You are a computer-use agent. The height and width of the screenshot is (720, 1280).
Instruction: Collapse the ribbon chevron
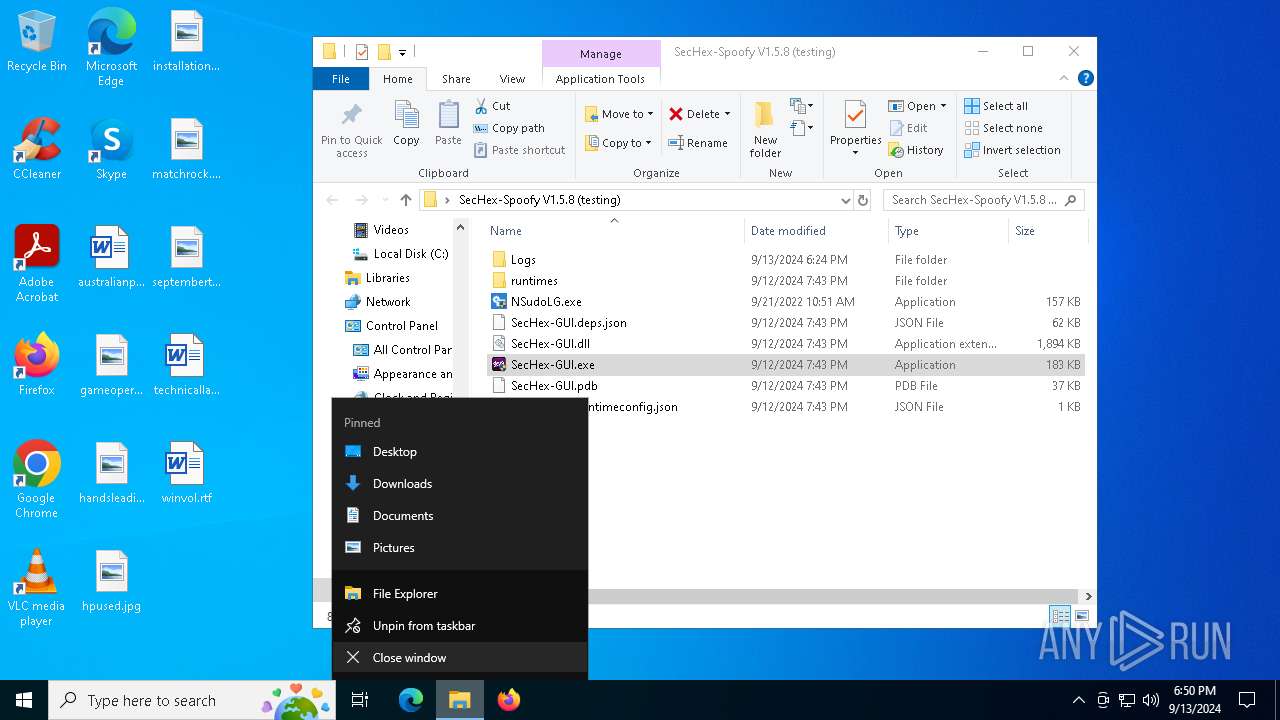point(1065,78)
